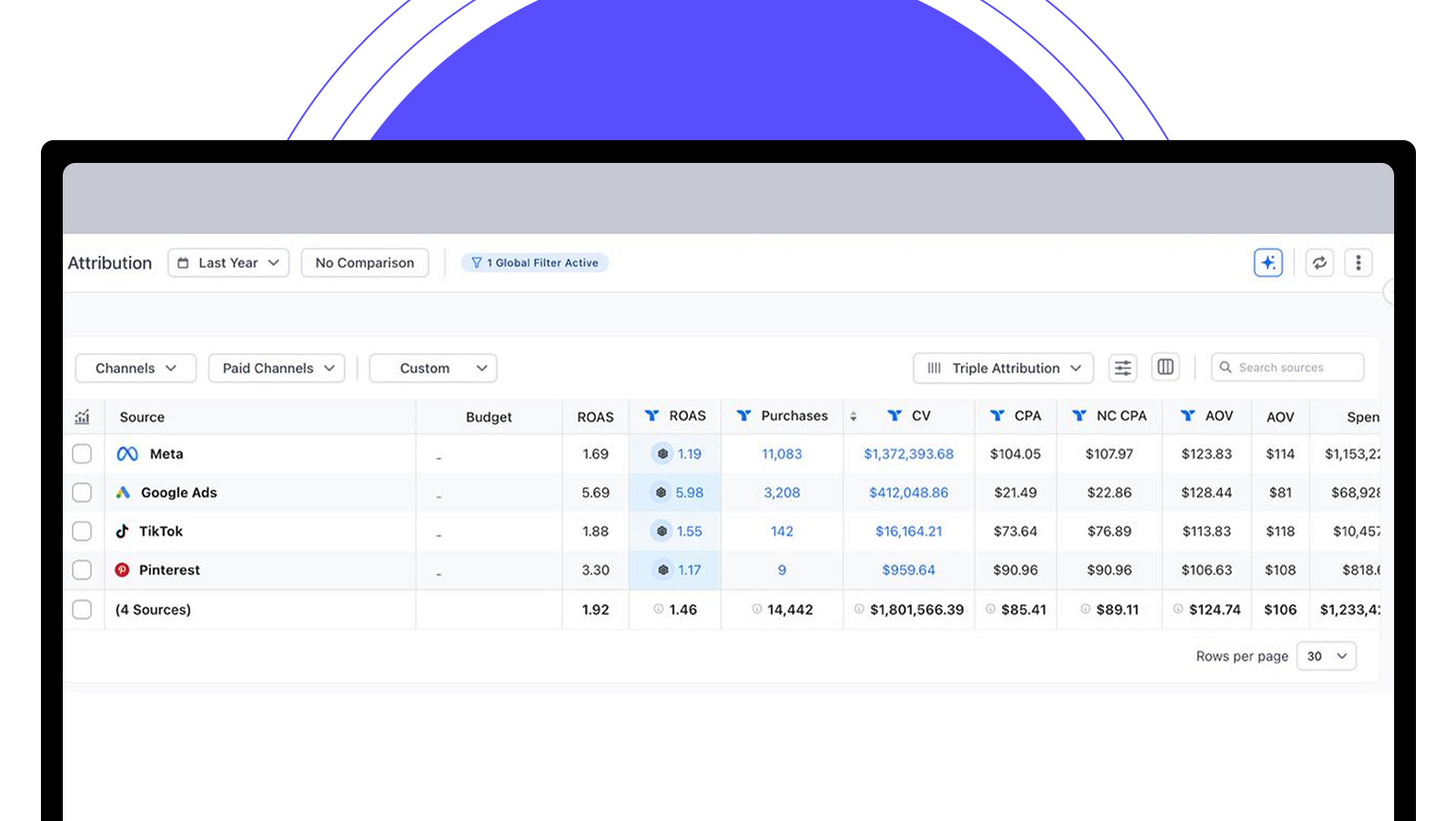Select the Meta row checkbox

pyautogui.click(x=82, y=454)
